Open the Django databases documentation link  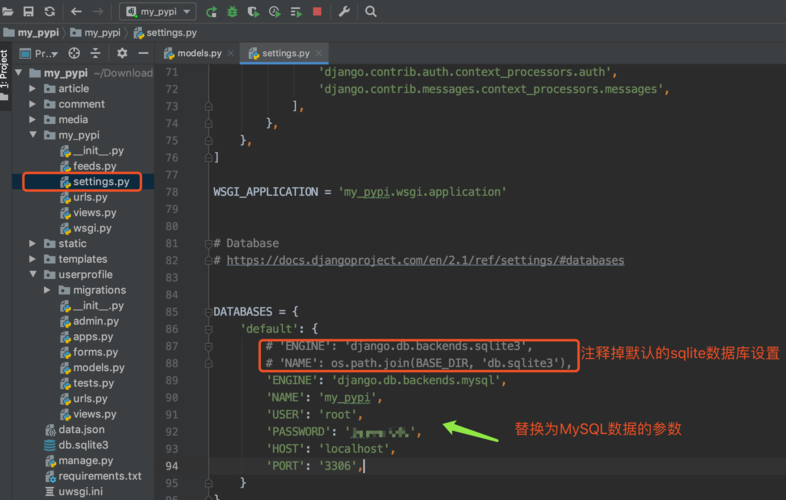(x=425, y=260)
